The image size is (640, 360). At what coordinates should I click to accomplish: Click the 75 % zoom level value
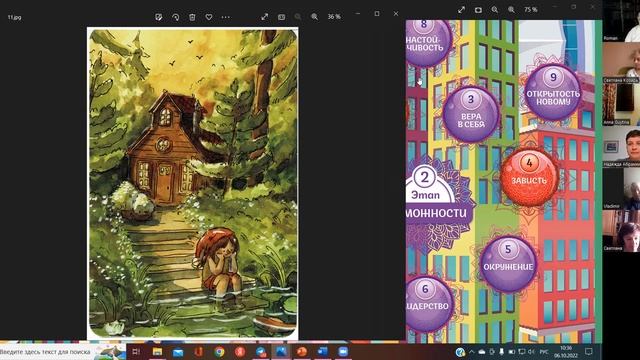tap(531, 9)
